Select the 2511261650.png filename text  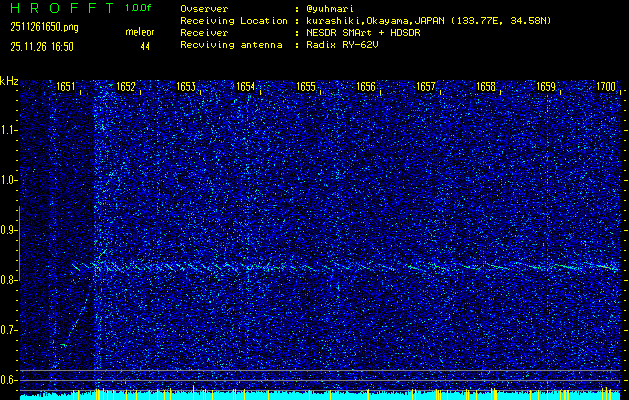click(x=43, y=27)
